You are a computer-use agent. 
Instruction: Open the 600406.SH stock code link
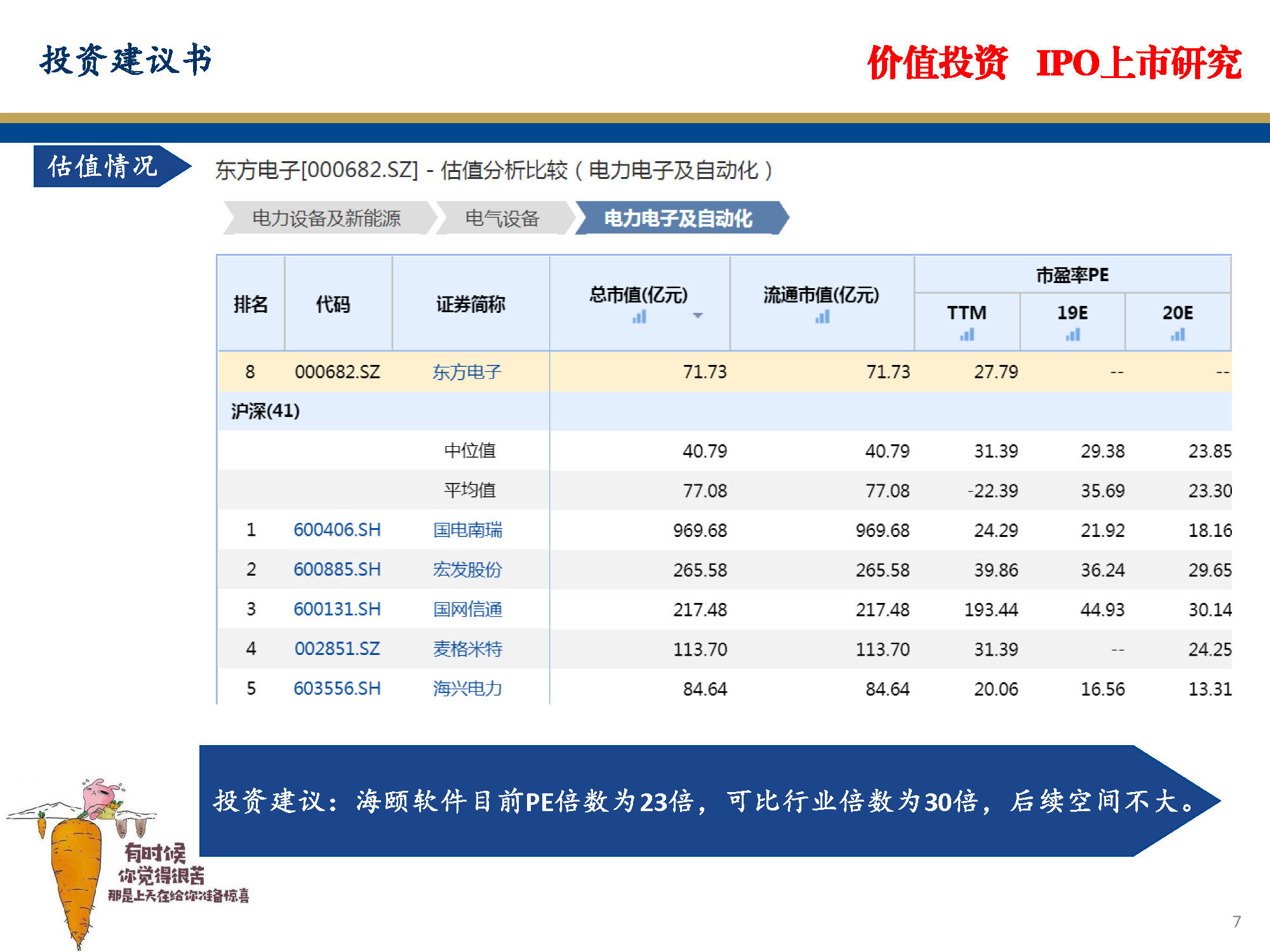coord(337,530)
